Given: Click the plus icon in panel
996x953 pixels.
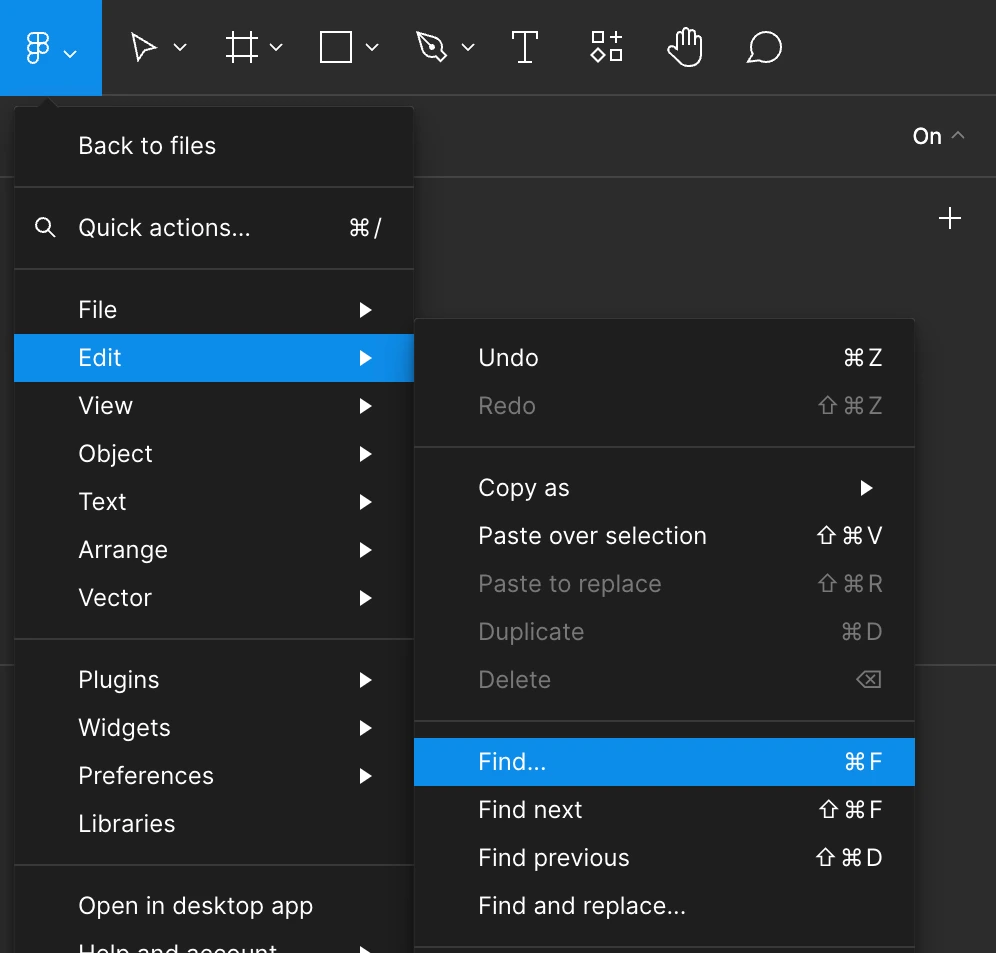Looking at the screenshot, I should pos(950,219).
